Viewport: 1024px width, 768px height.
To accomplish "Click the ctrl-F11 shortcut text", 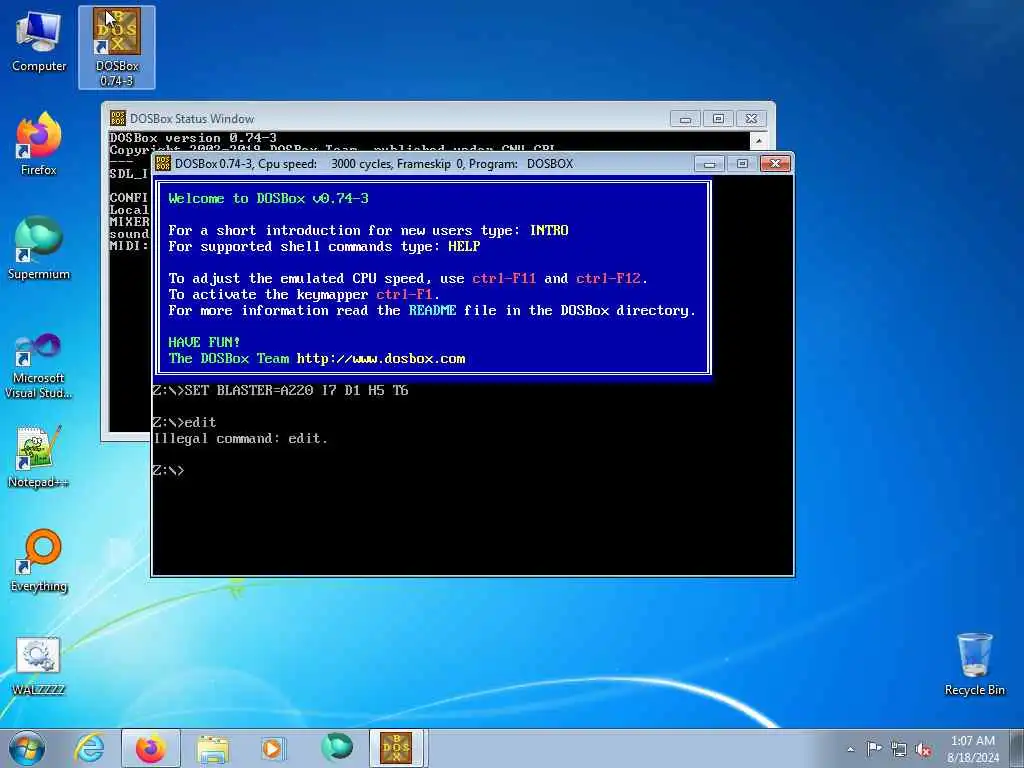I will point(504,278).
